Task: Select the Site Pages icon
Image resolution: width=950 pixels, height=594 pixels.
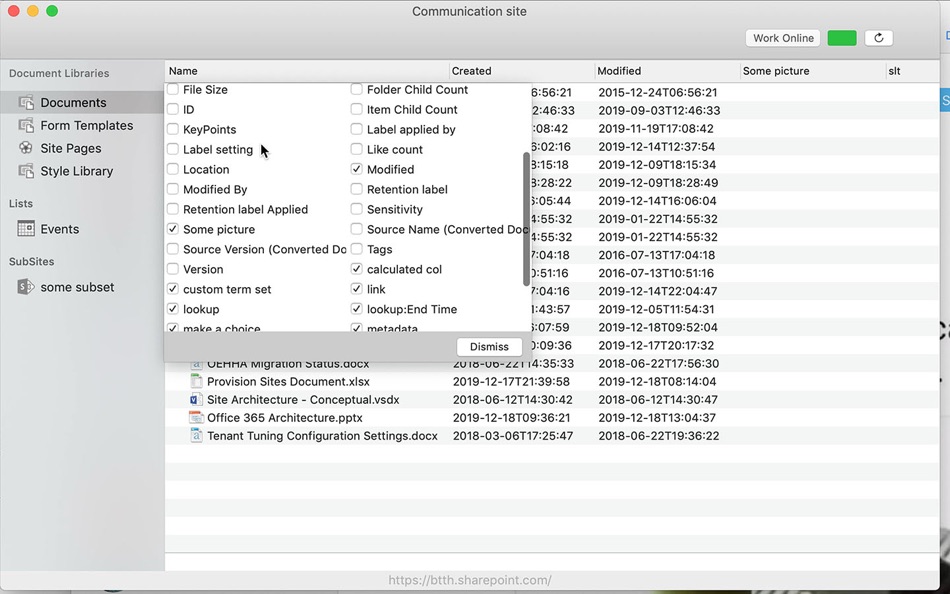Action: 26,148
